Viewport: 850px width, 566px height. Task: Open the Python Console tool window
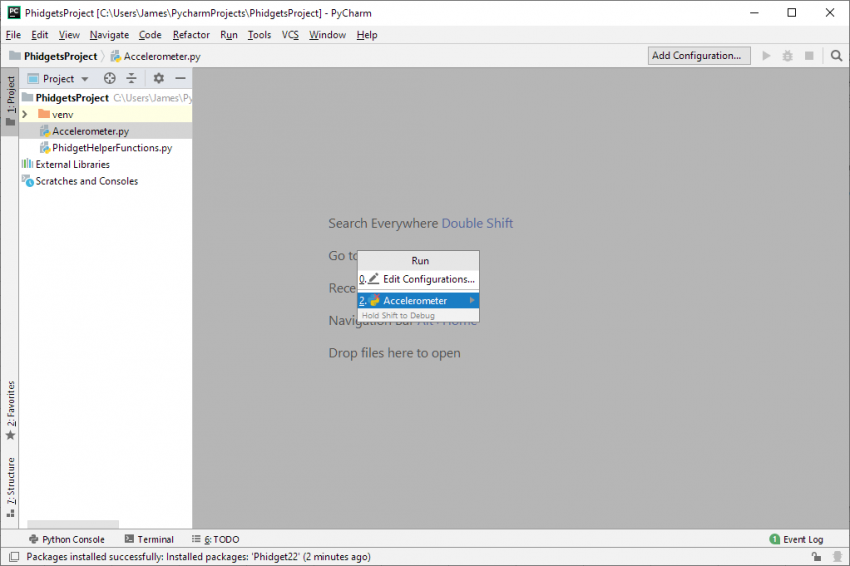click(66, 539)
